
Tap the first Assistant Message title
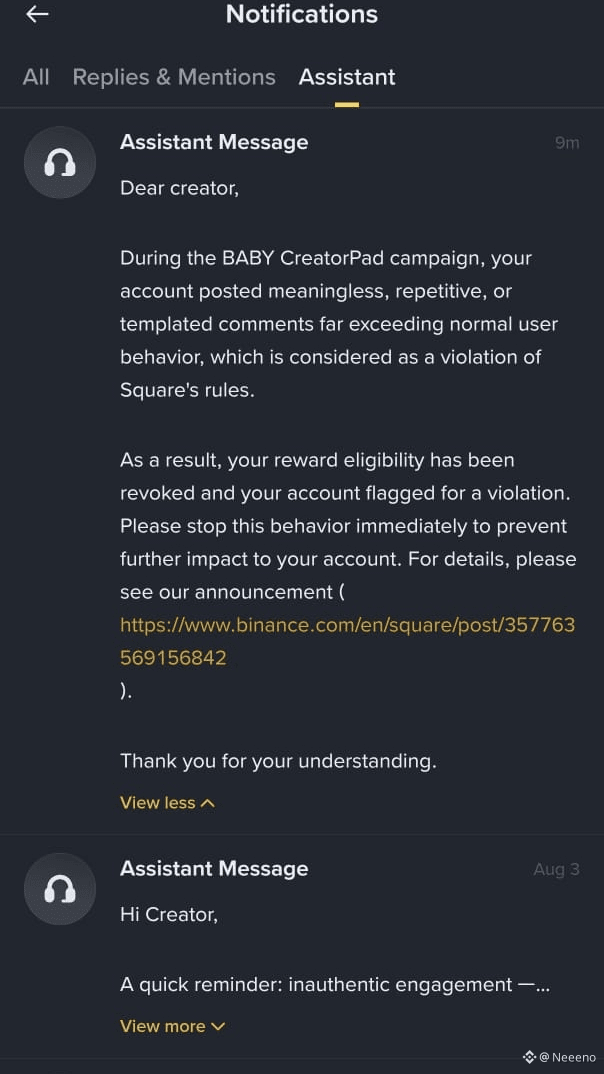coord(214,142)
